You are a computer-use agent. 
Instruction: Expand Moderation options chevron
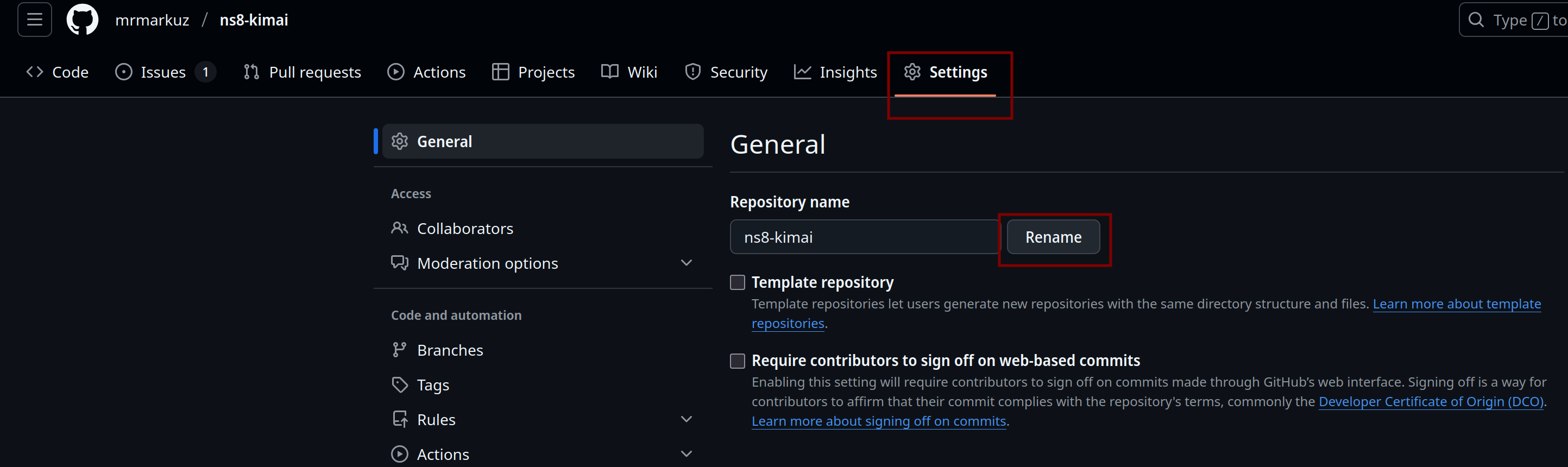pos(686,263)
